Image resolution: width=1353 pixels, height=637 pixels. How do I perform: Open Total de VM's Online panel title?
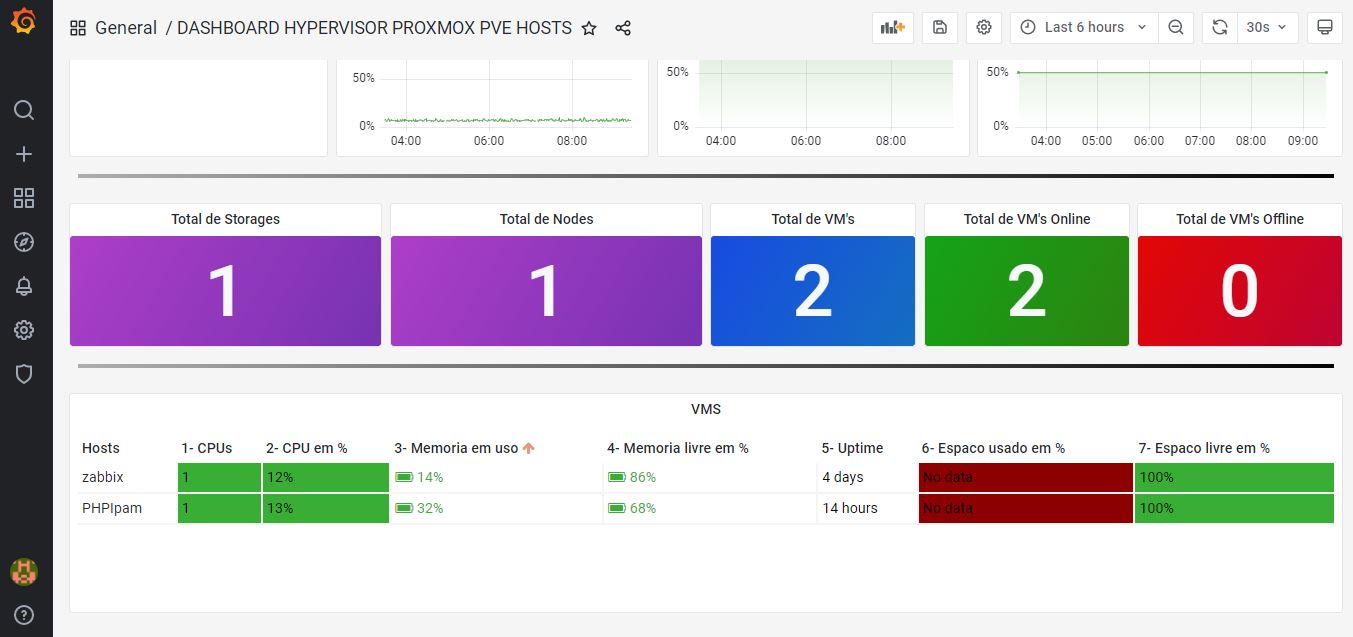click(x=1027, y=219)
